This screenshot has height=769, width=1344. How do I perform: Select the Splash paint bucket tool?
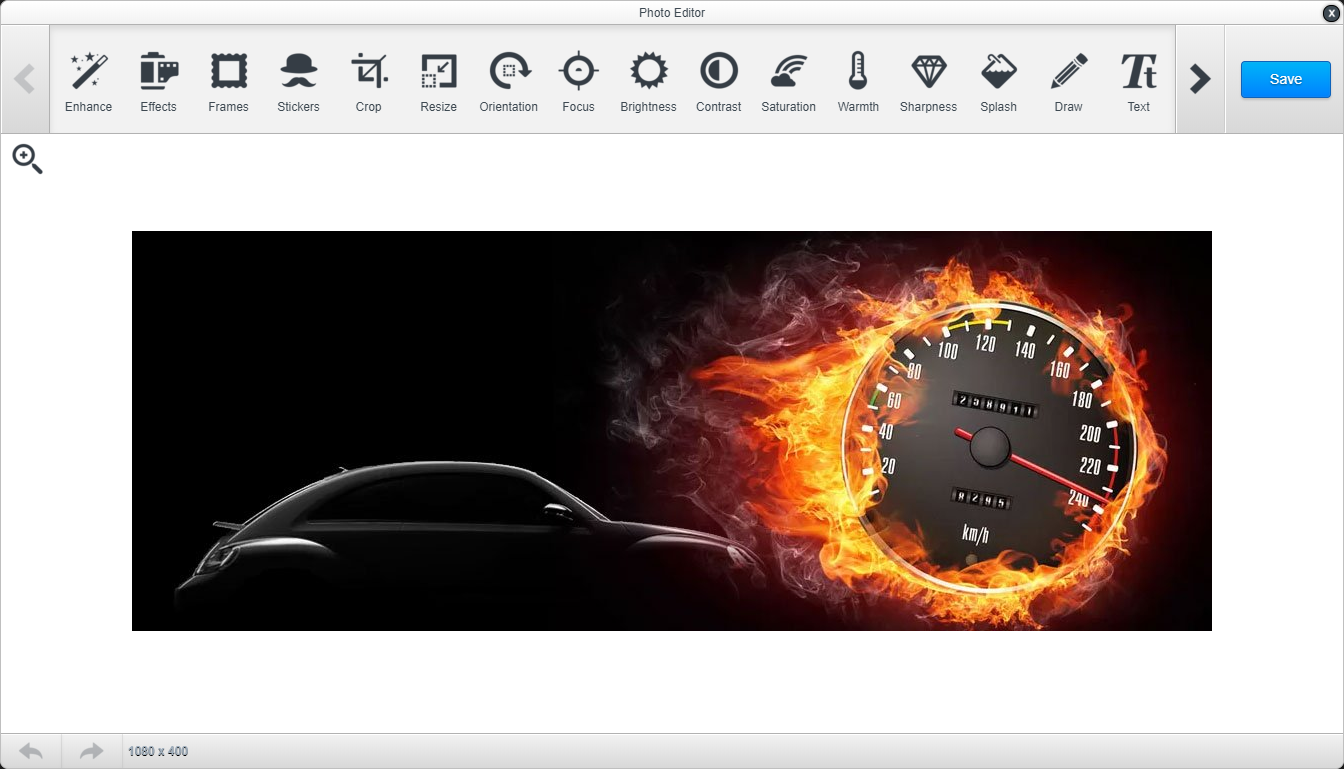(998, 81)
